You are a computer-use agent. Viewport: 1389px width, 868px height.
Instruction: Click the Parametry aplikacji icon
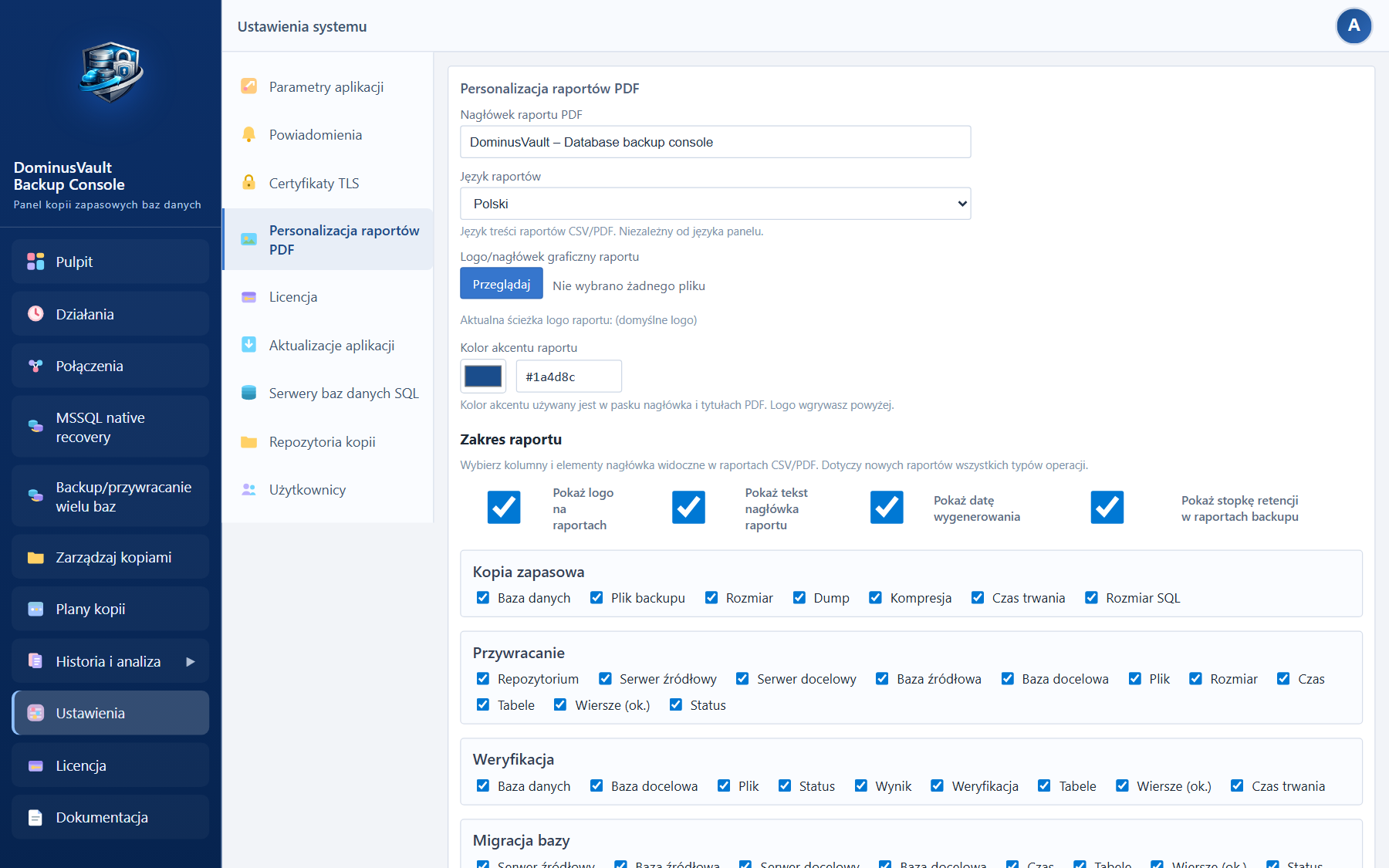coord(248,86)
